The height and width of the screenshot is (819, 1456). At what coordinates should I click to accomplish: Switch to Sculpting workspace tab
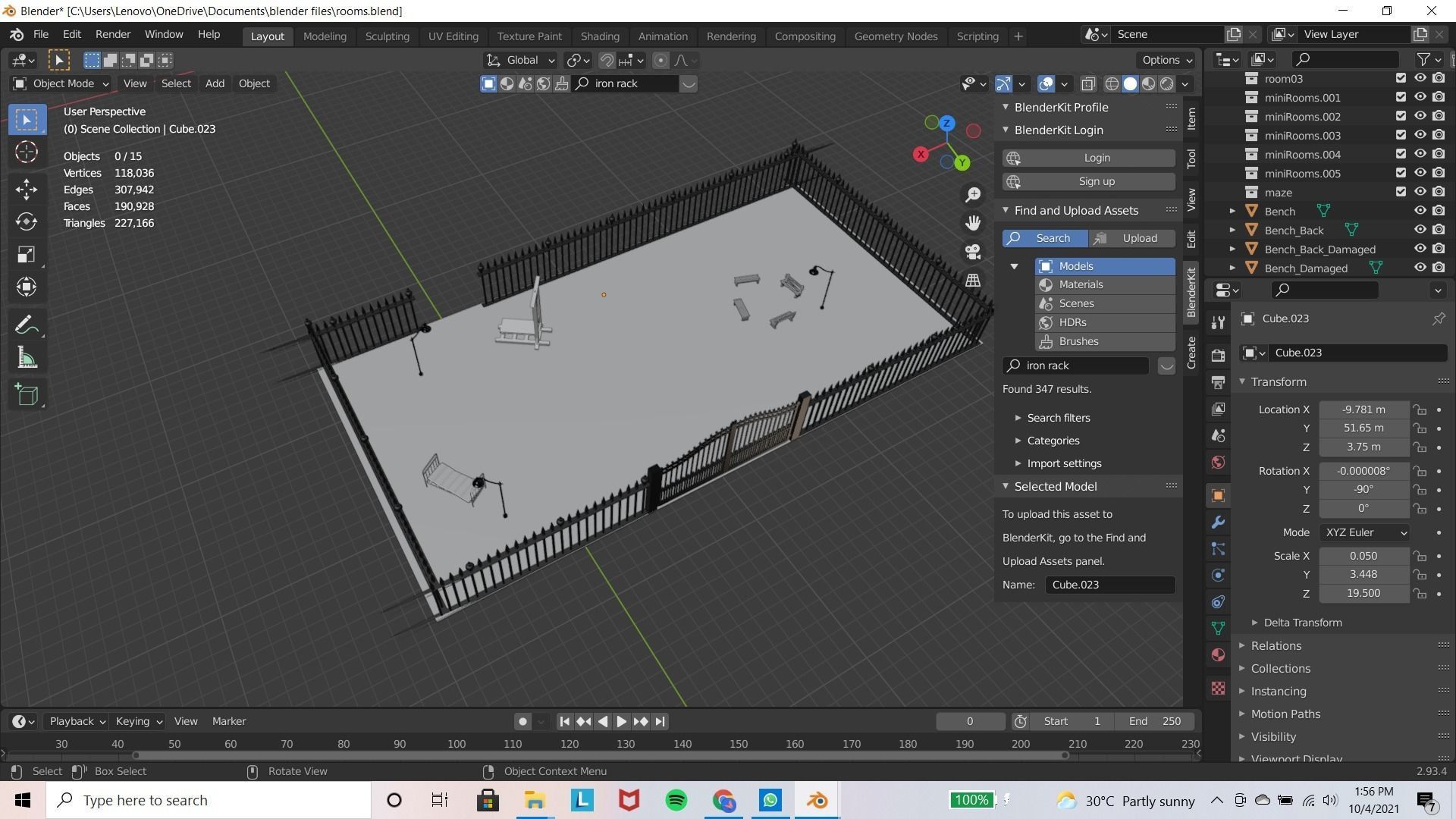tap(387, 36)
